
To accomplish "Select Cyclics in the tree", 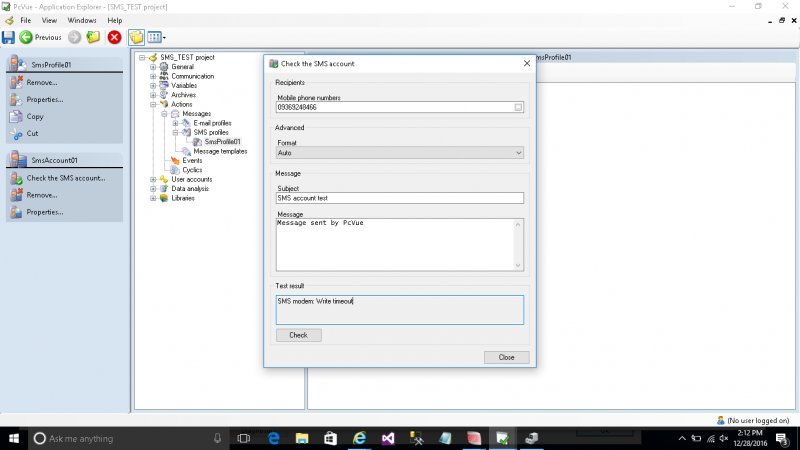I will pyautogui.click(x=192, y=170).
